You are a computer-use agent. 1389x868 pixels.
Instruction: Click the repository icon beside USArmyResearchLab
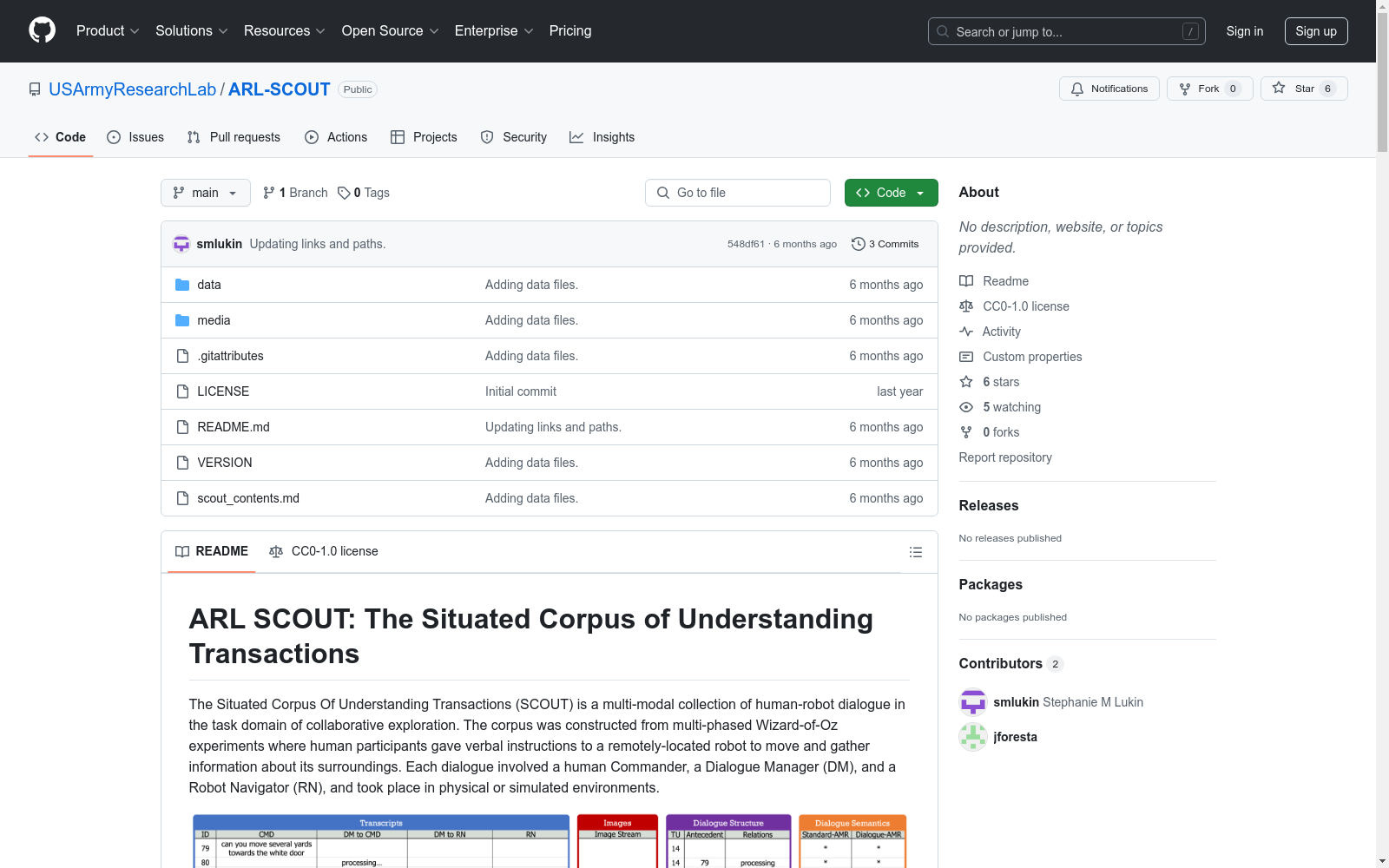point(35,89)
